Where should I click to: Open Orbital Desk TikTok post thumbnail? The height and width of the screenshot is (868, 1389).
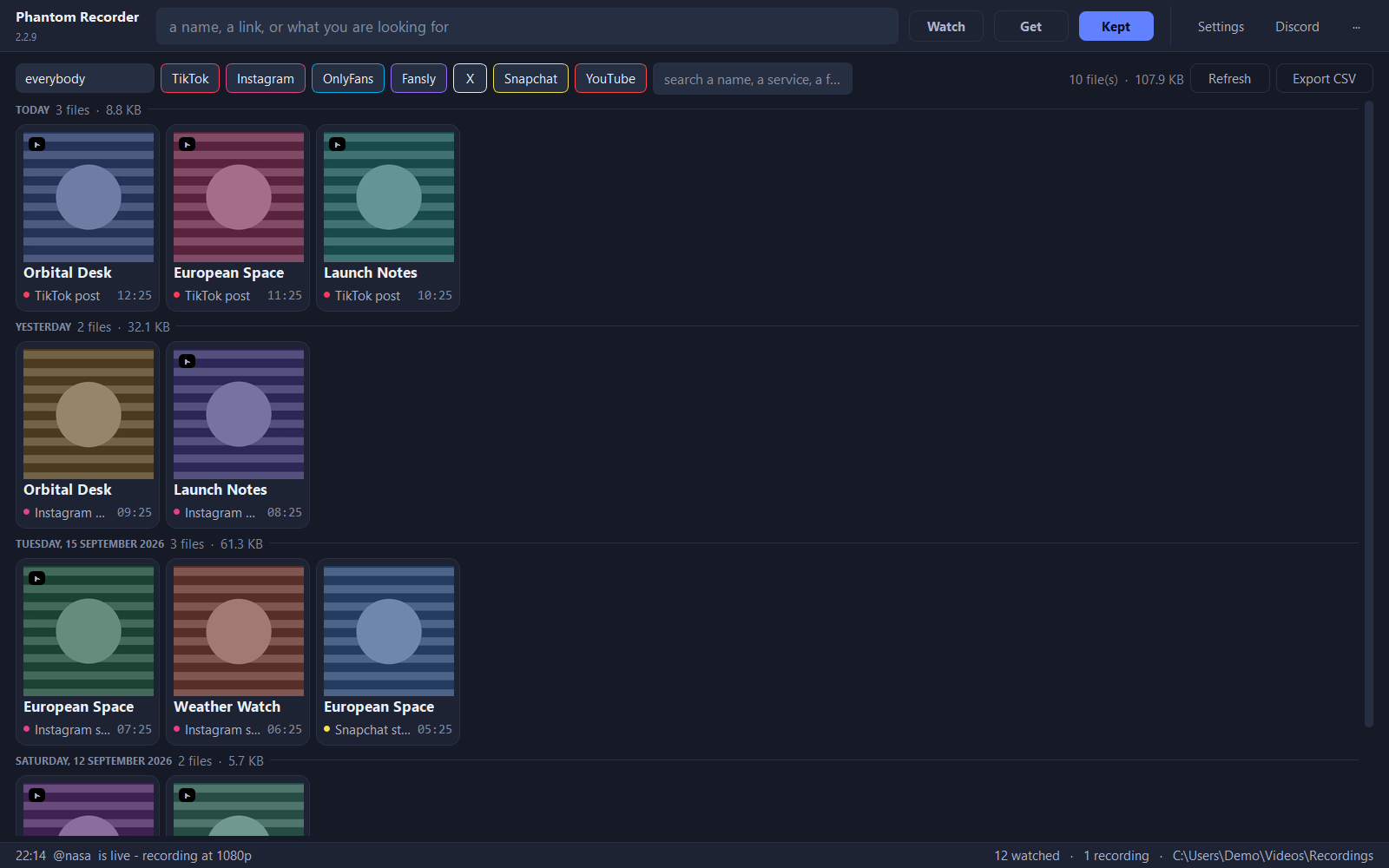point(89,197)
